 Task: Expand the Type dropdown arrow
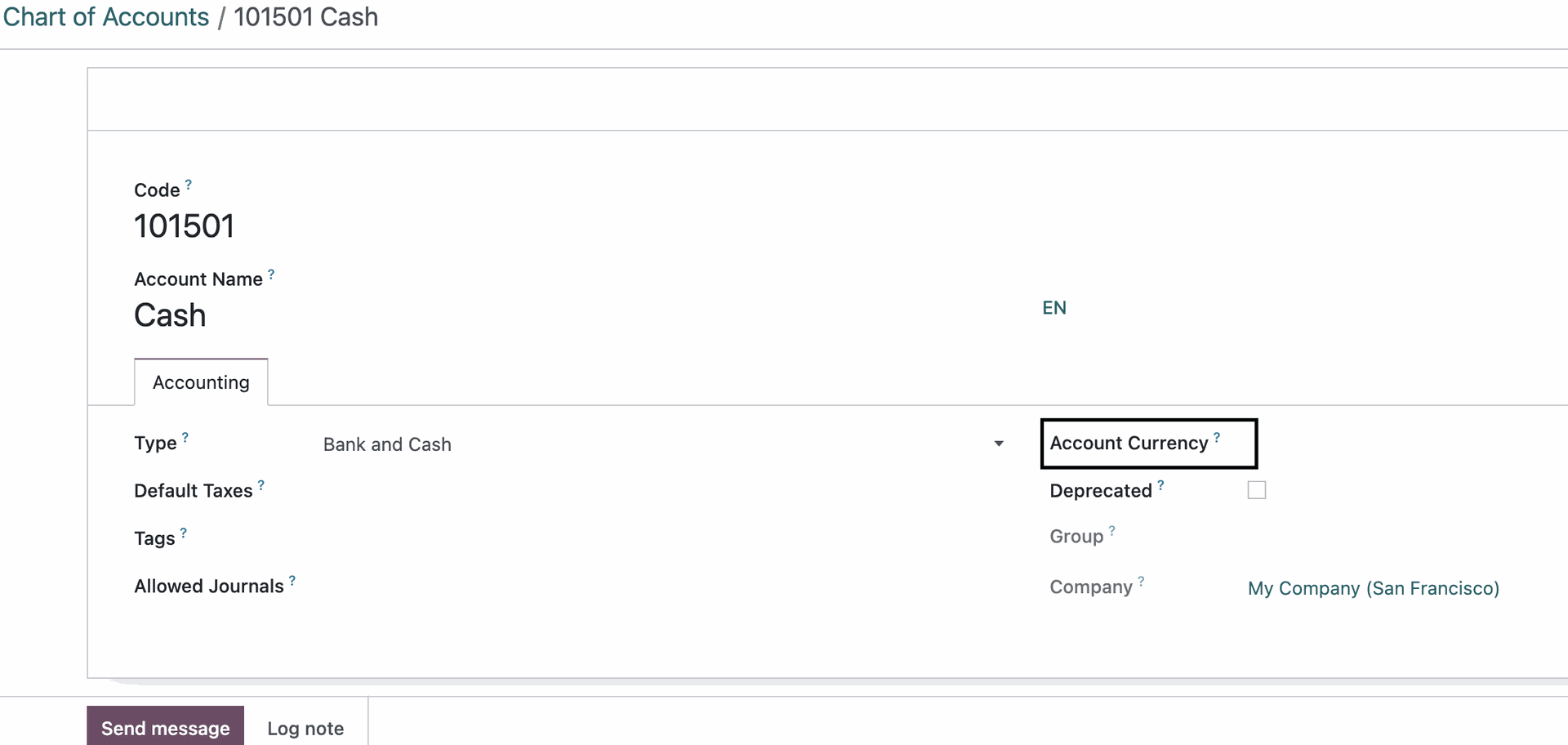click(x=999, y=444)
